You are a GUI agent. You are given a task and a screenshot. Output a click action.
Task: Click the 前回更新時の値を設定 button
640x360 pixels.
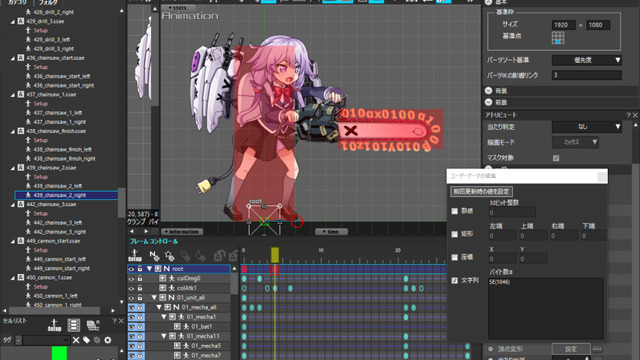click(482, 191)
